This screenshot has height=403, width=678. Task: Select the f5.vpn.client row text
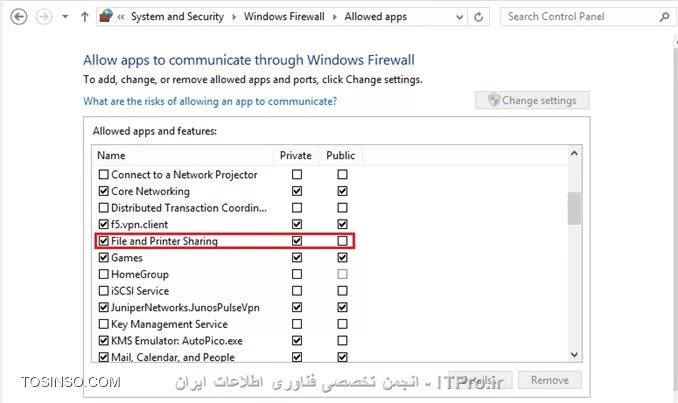tap(139, 224)
